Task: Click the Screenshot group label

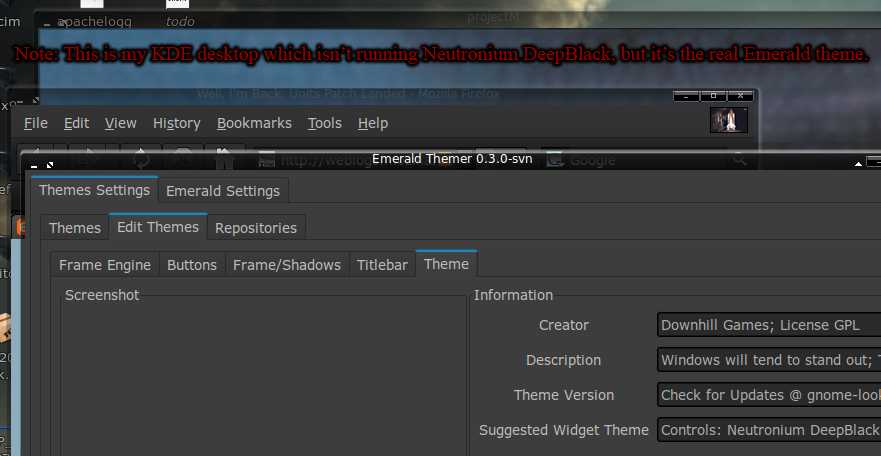Action: pos(102,295)
